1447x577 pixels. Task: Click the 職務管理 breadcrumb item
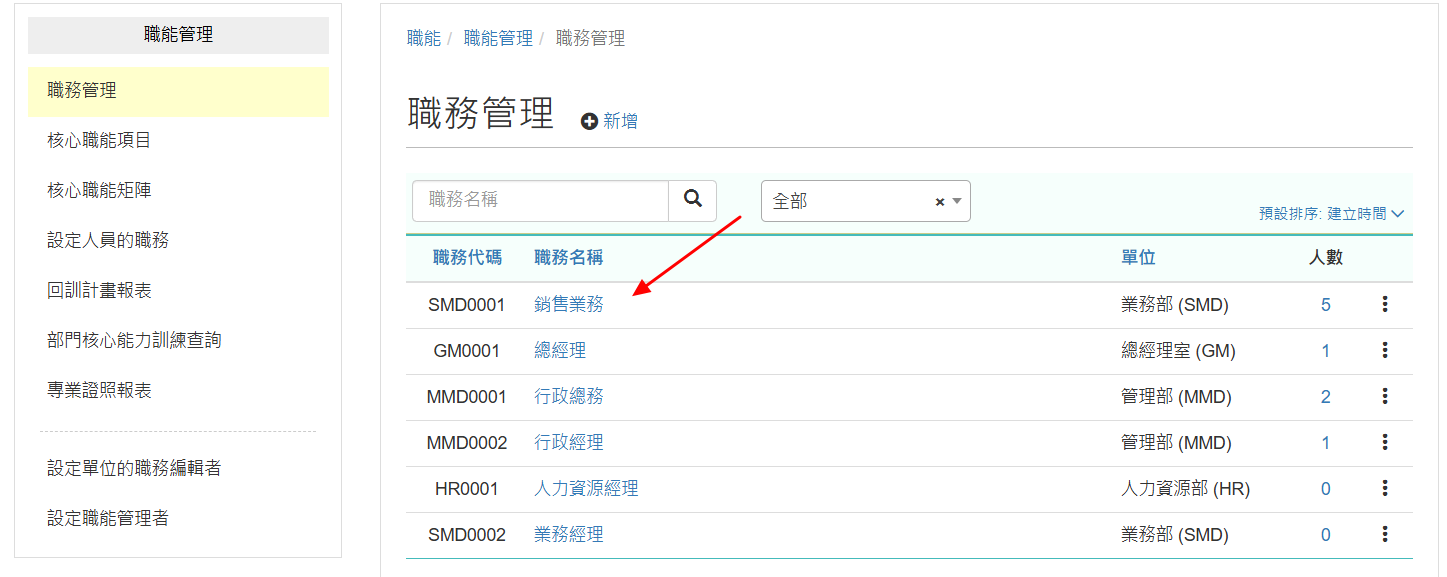coord(590,39)
